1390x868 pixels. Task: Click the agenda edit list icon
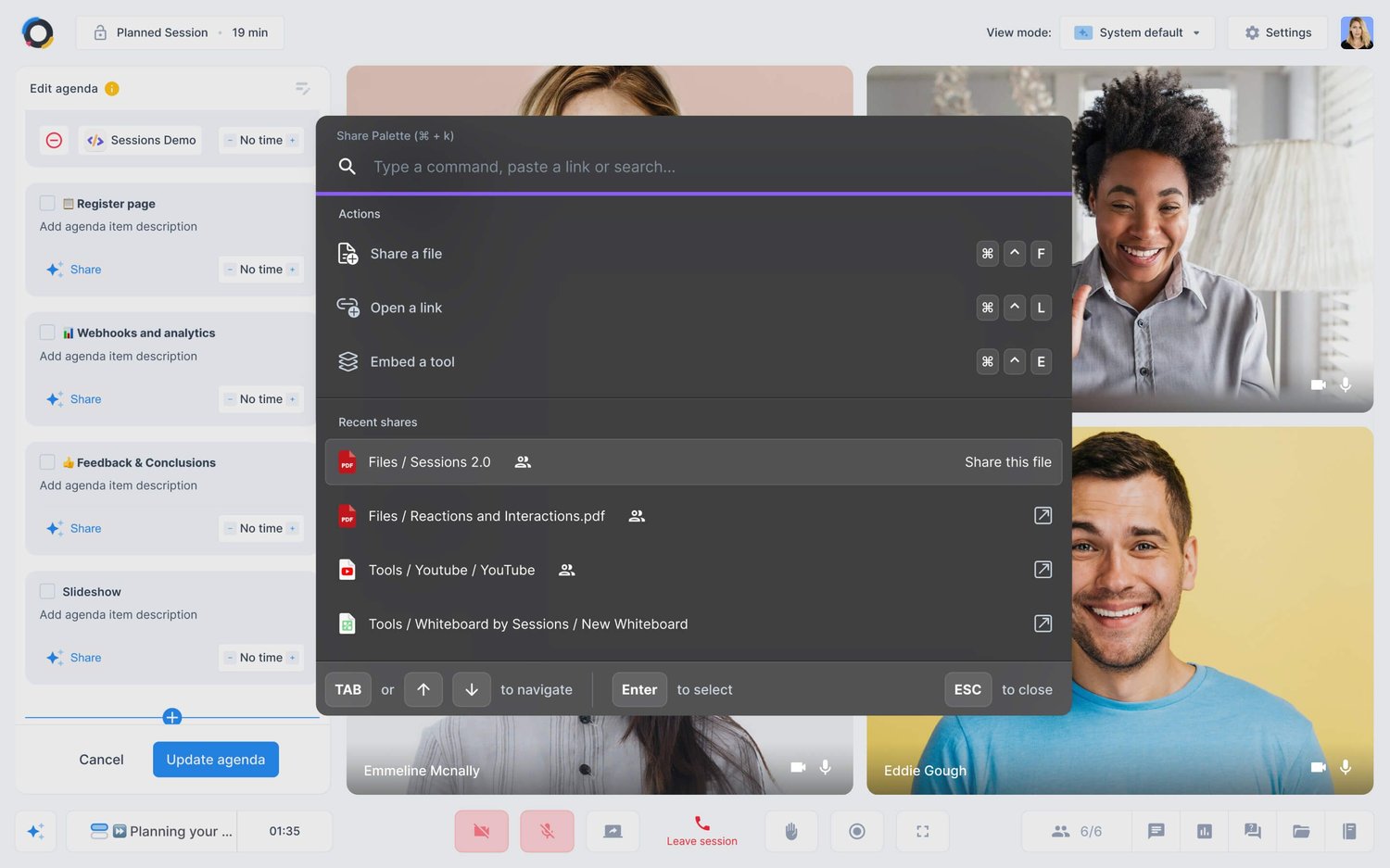coord(302,88)
